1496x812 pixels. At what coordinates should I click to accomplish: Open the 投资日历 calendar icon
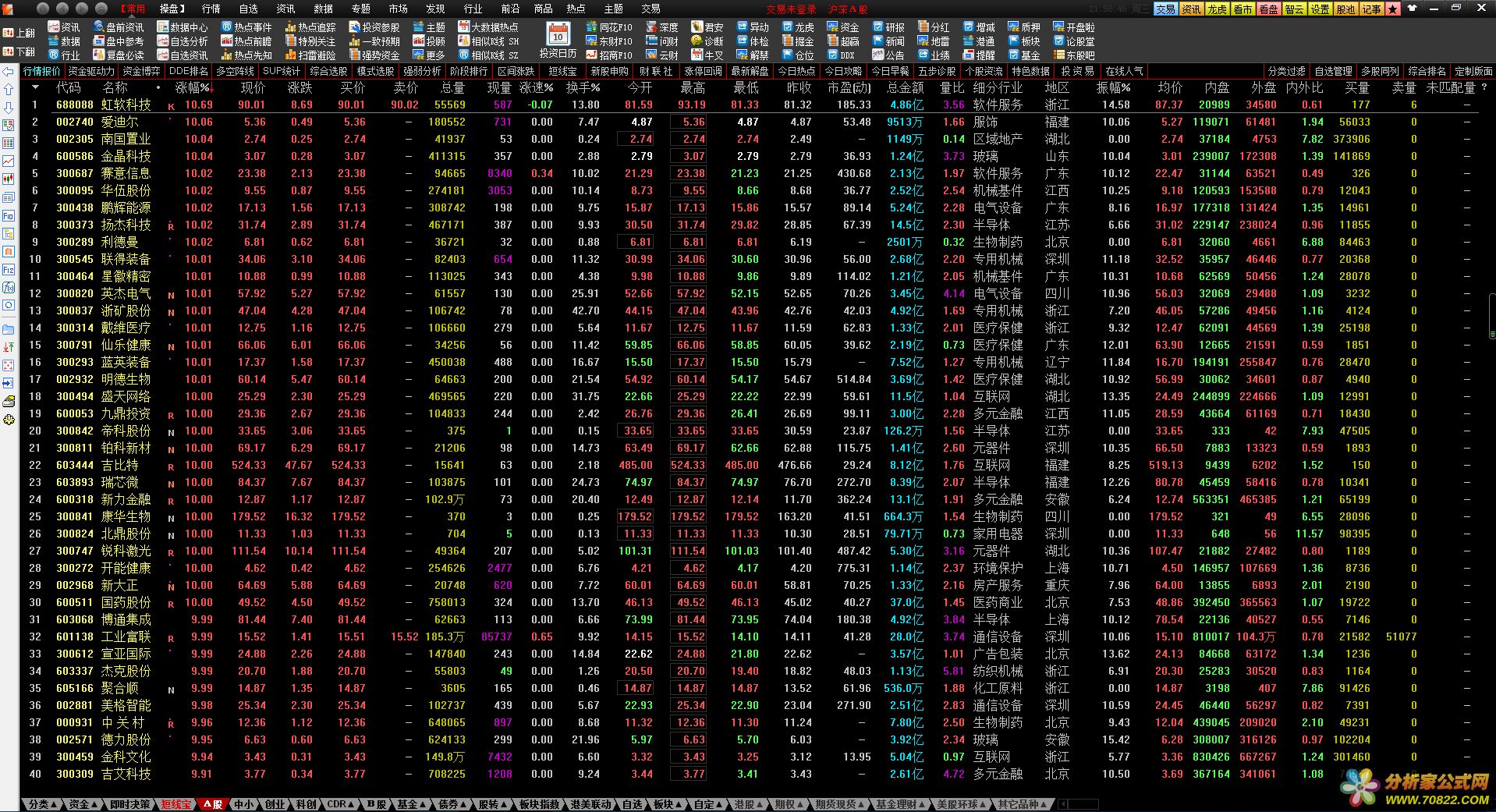pos(558,41)
